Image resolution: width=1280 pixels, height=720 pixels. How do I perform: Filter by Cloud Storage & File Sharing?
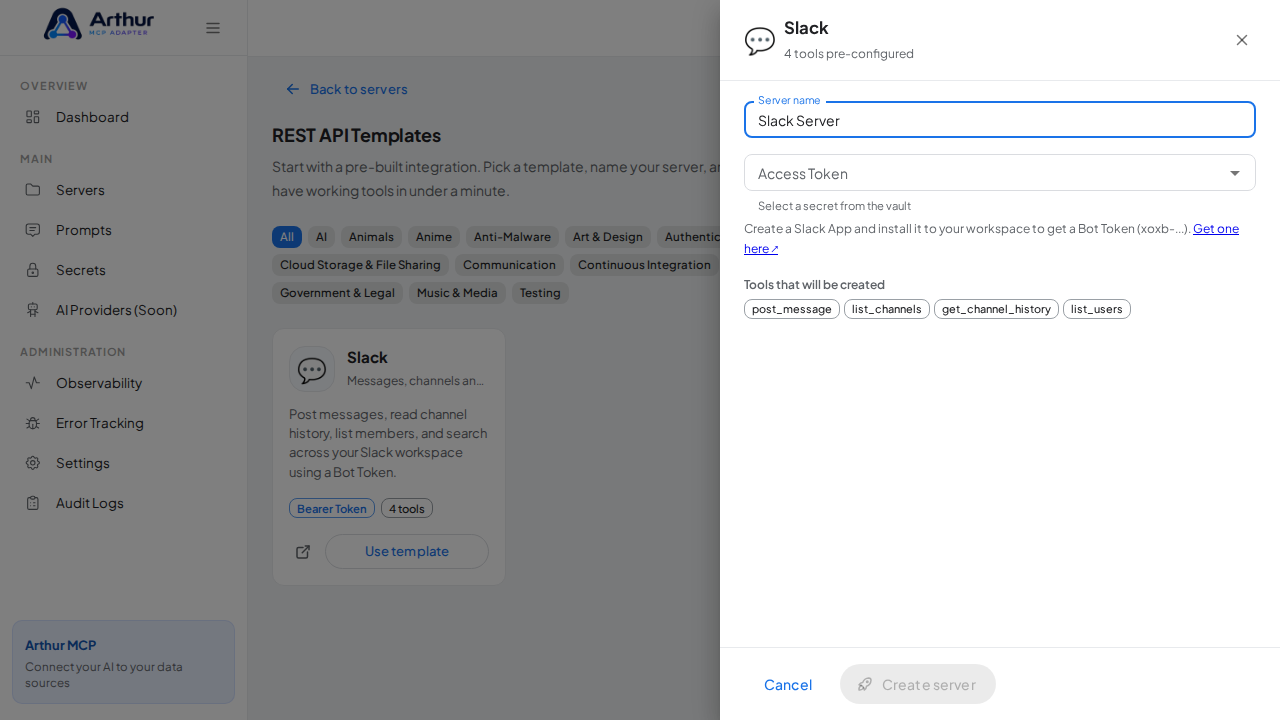[360, 265]
